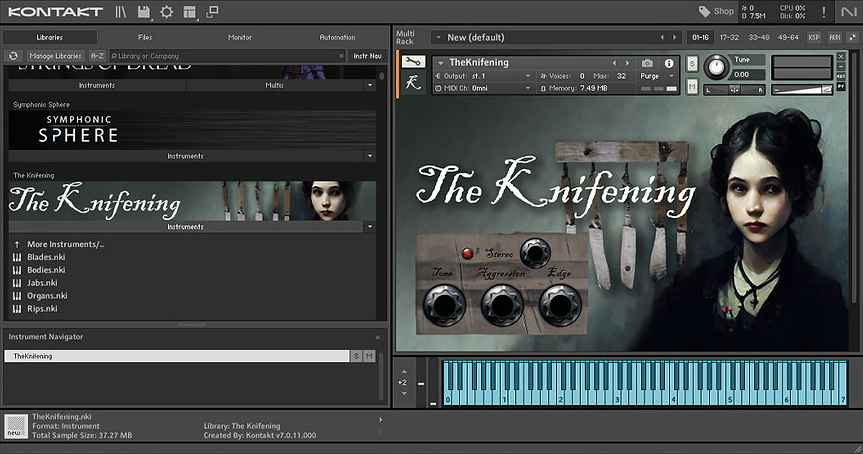The height and width of the screenshot is (454, 863).
Task: Click the Instr Nav button
Action: (367, 56)
